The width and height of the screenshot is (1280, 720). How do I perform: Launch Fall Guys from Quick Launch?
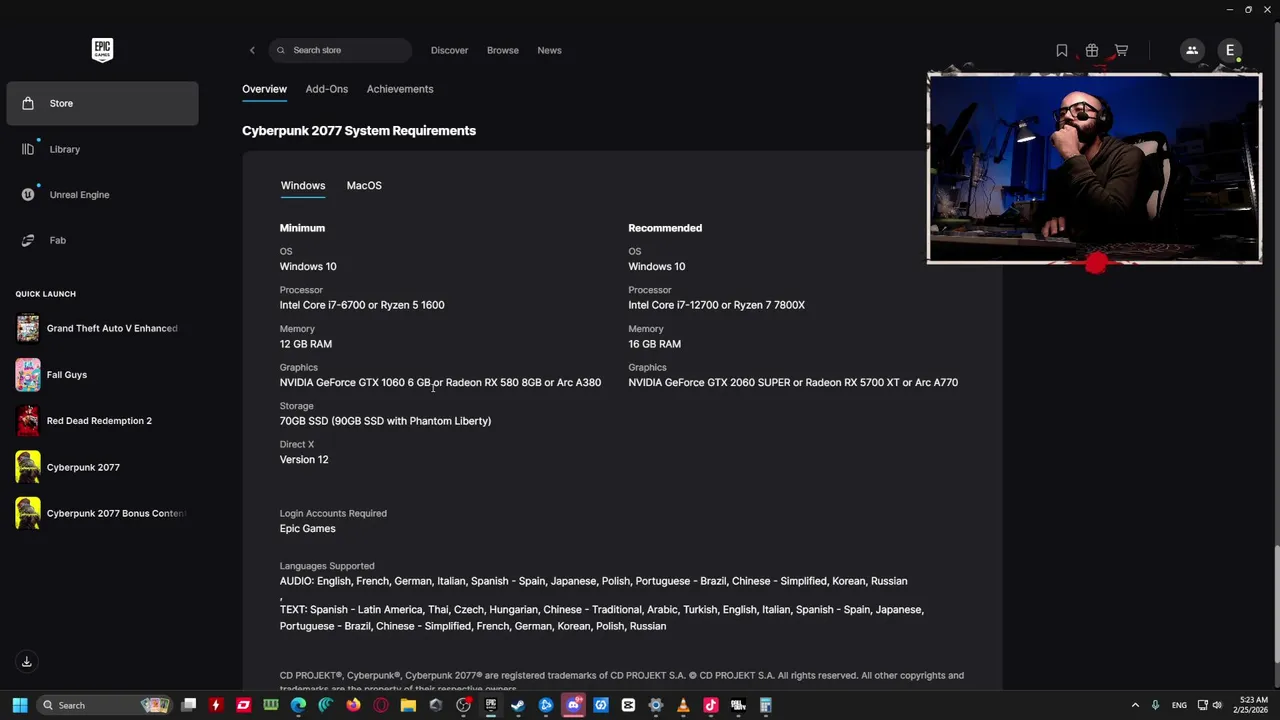102,375
